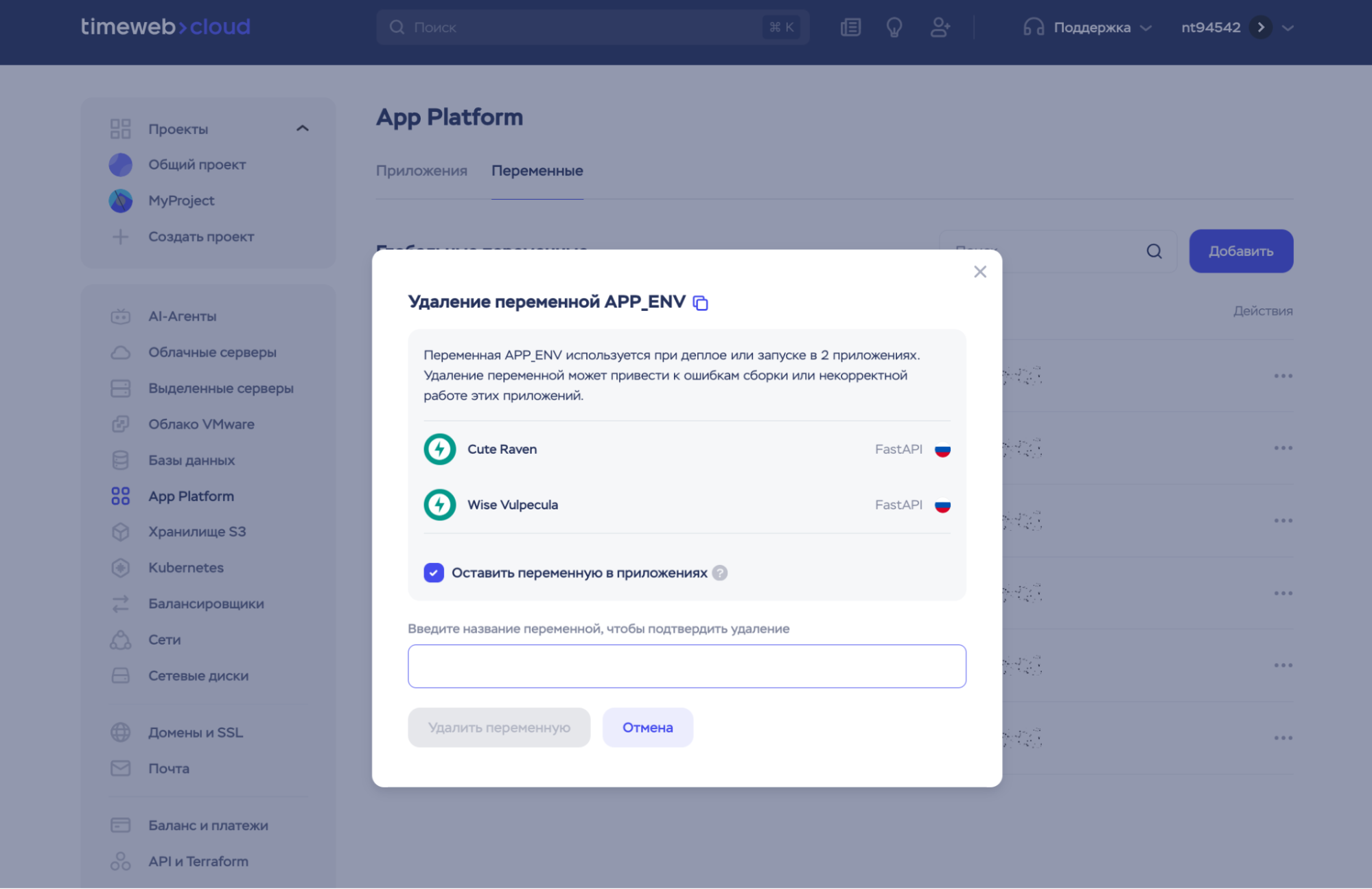Open news feed icon in header
Image resolution: width=1372 pixels, height=889 pixels.
[x=850, y=27]
